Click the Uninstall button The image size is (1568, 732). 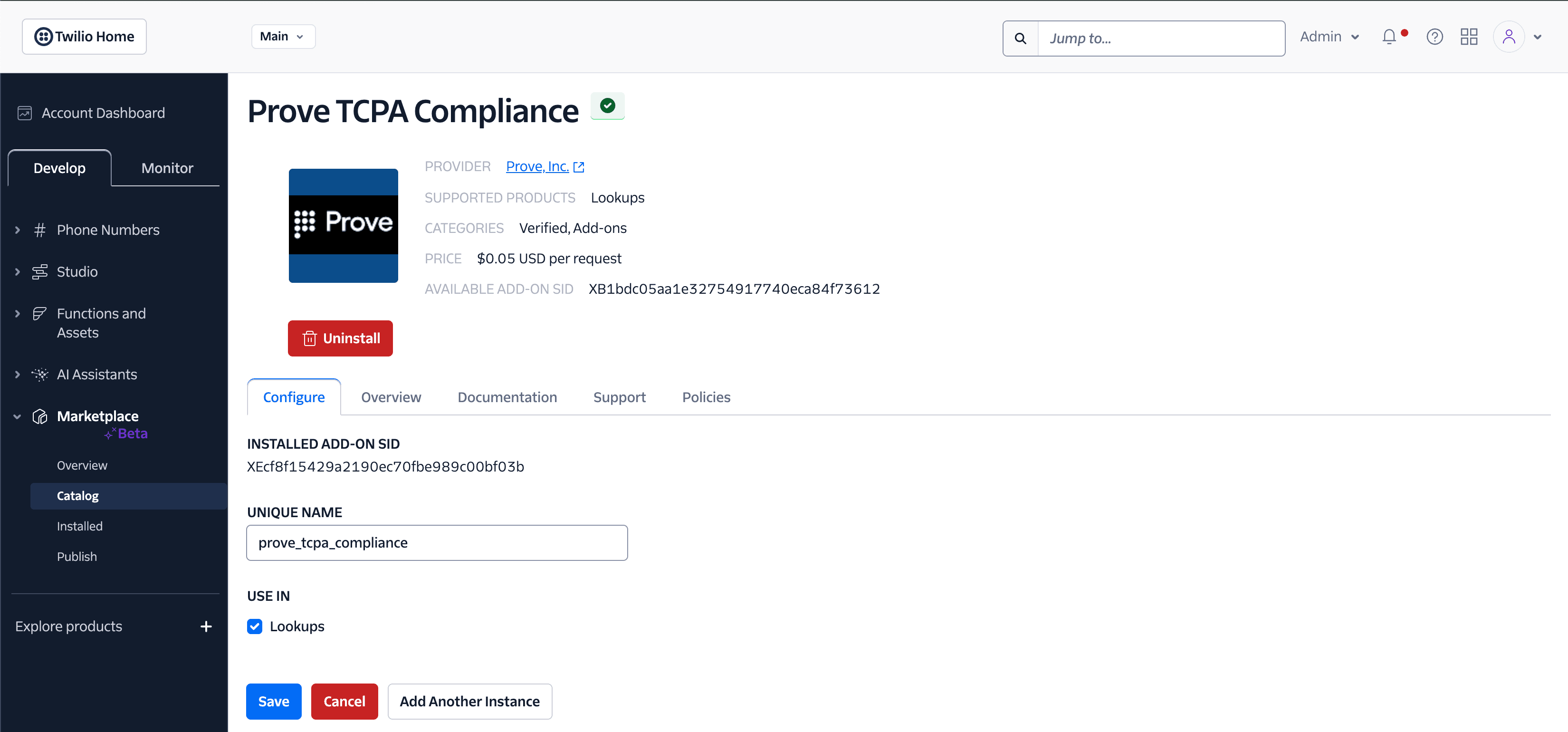pyautogui.click(x=340, y=338)
